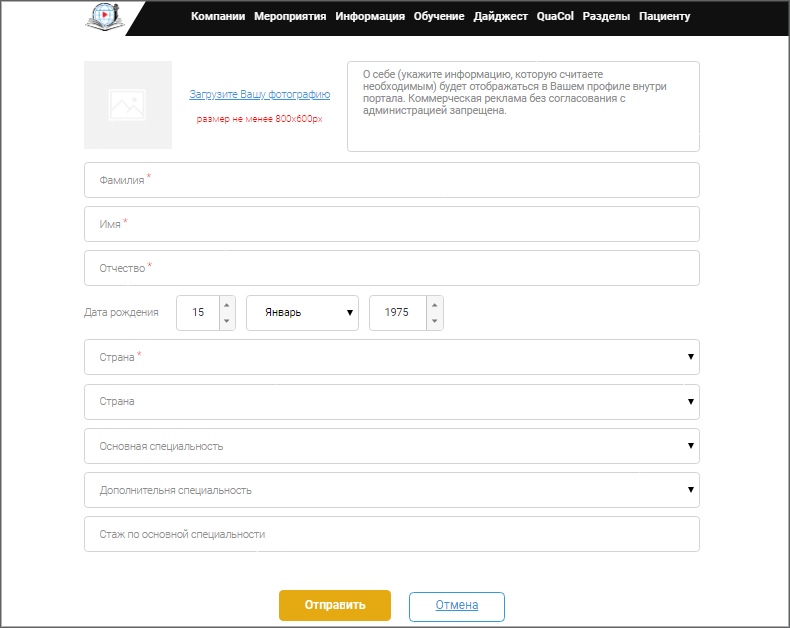Image resolution: width=790 pixels, height=628 pixels.
Task: Go to the Мероприятия menu
Action: [x=290, y=17]
